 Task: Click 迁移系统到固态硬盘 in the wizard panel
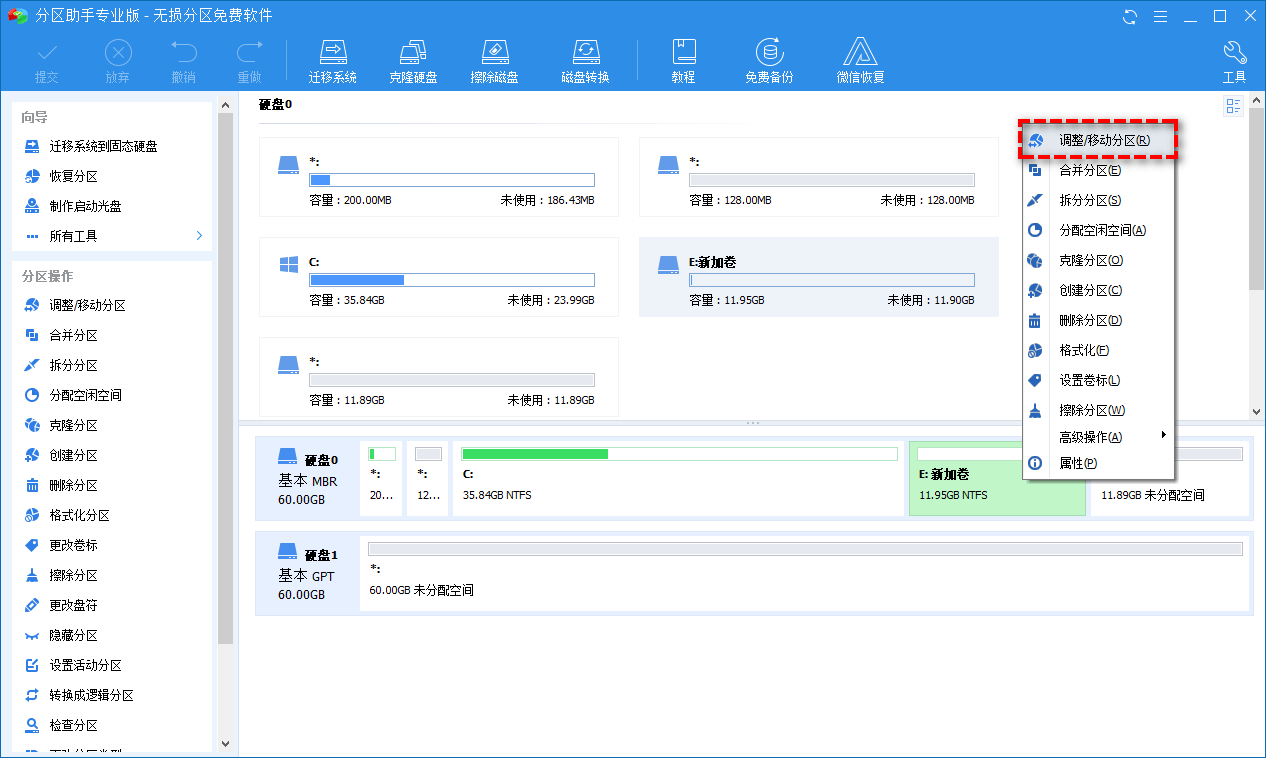(103, 146)
